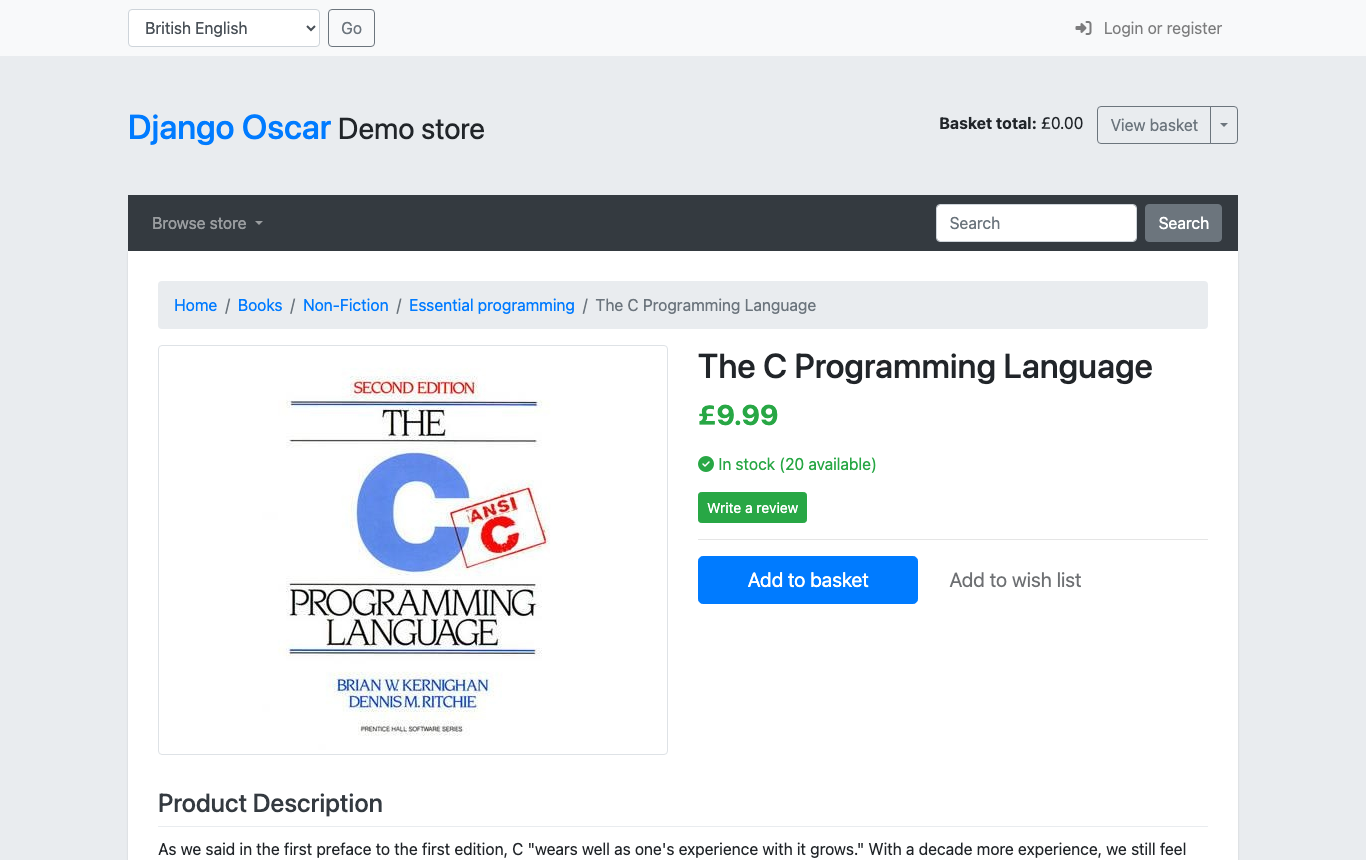Navigate to Non-Fiction breadcrumb

(x=346, y=305)
